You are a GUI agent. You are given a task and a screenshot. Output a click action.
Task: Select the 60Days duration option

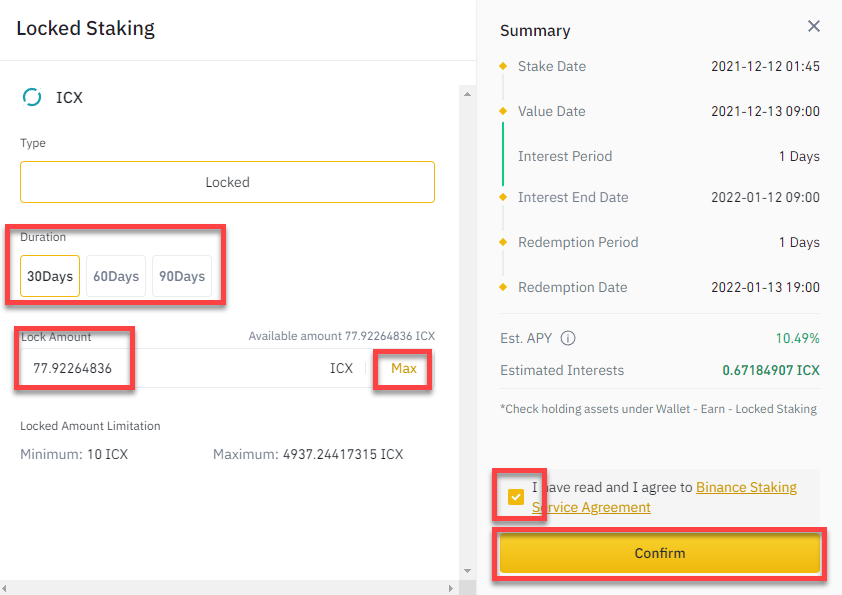(116, 276)
